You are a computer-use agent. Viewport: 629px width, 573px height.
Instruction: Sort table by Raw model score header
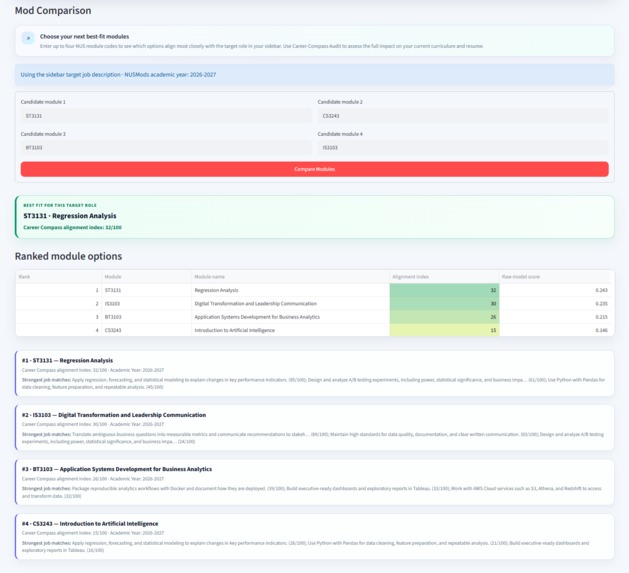[x=555, y=277]
